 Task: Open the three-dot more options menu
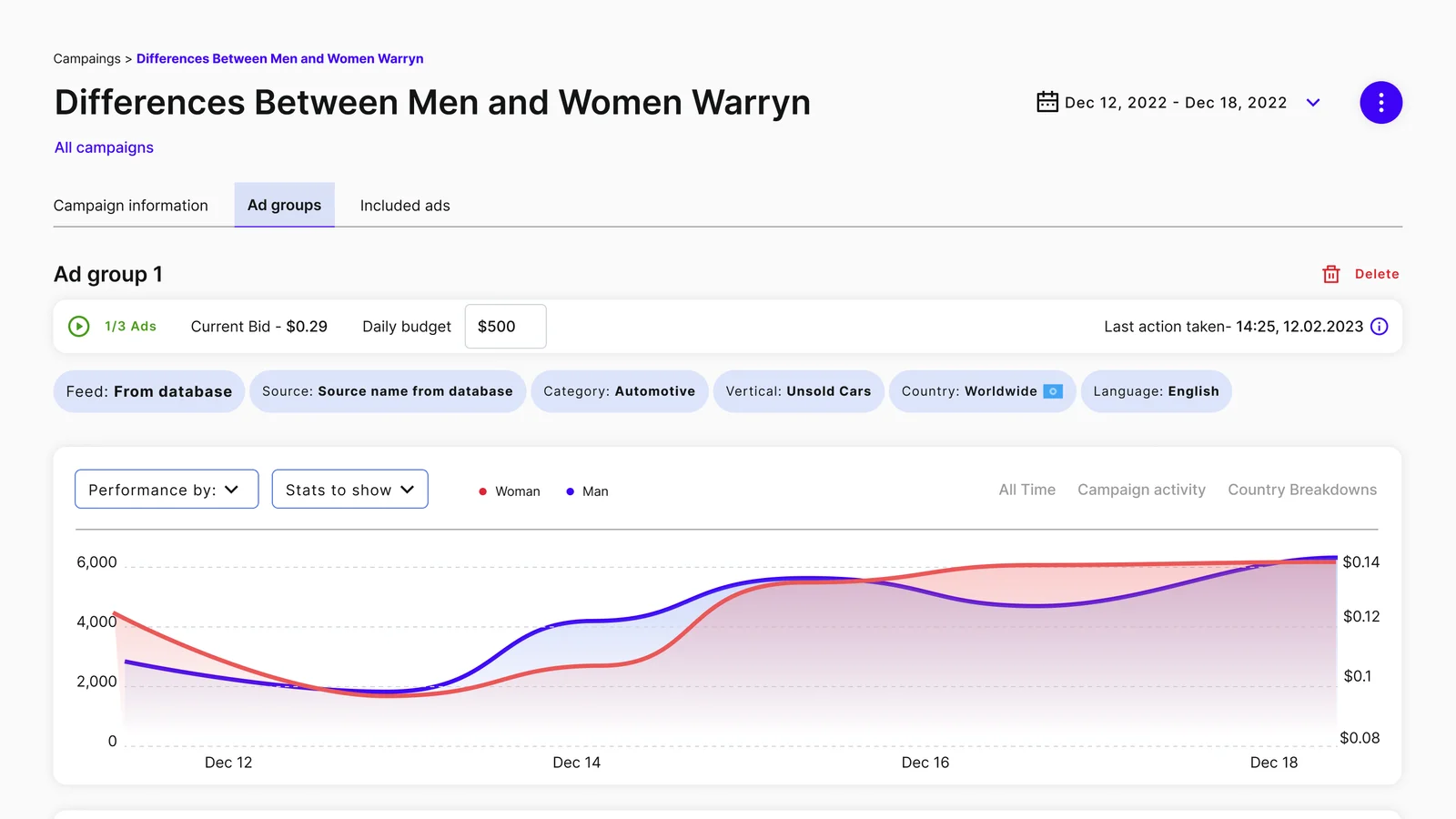[x=1380, y=103]
